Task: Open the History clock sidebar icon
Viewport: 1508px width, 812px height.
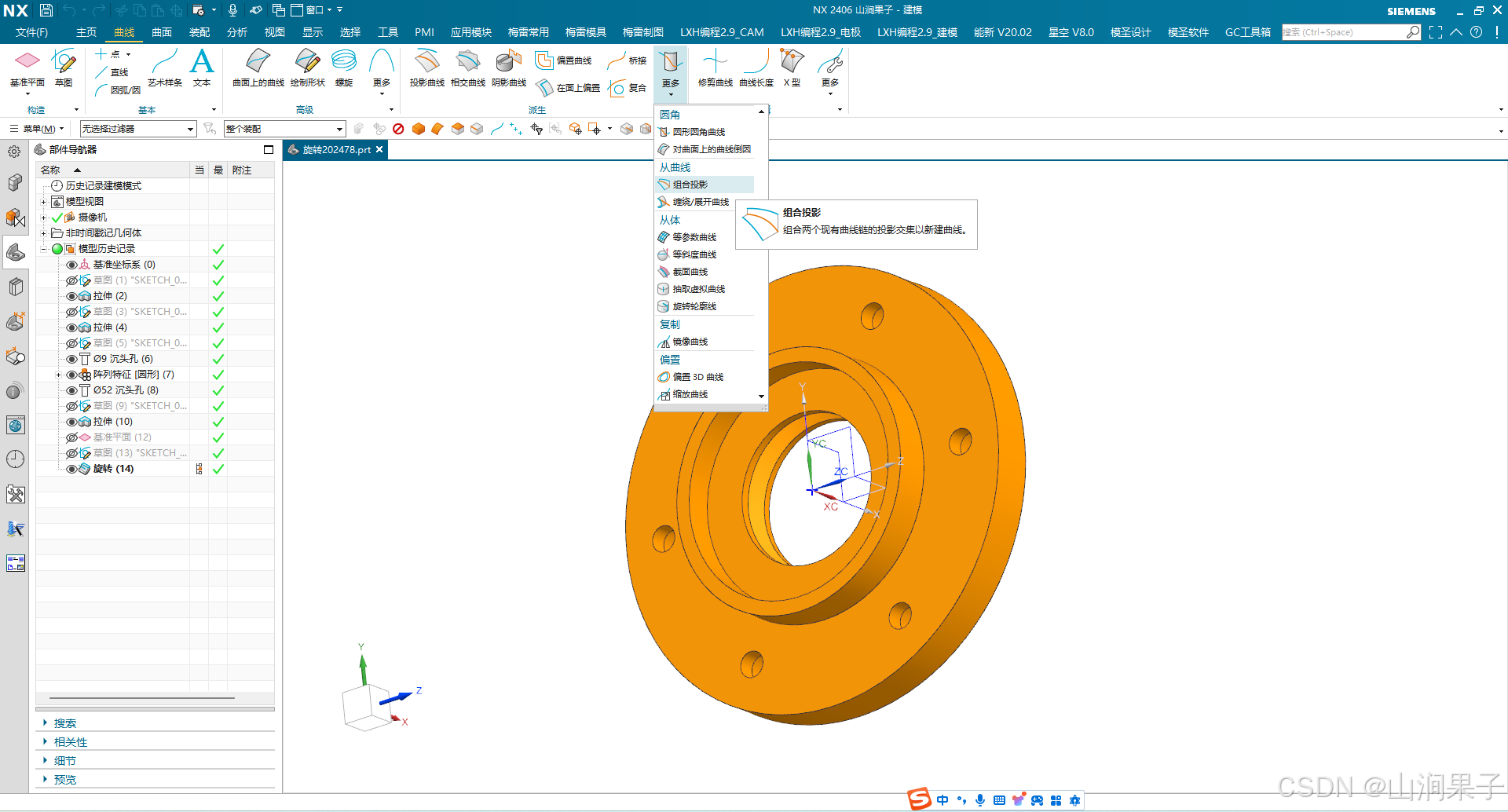Action: point(15,459)
